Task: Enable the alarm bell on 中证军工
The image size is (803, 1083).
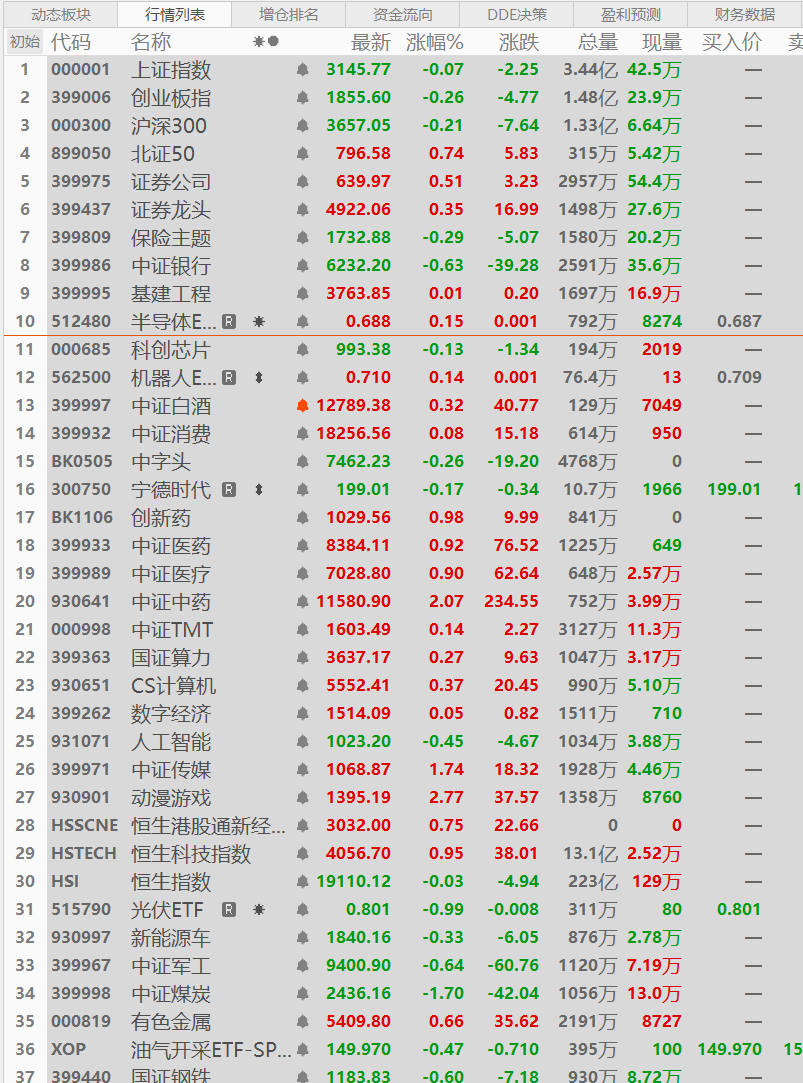Action: point(302,966)
